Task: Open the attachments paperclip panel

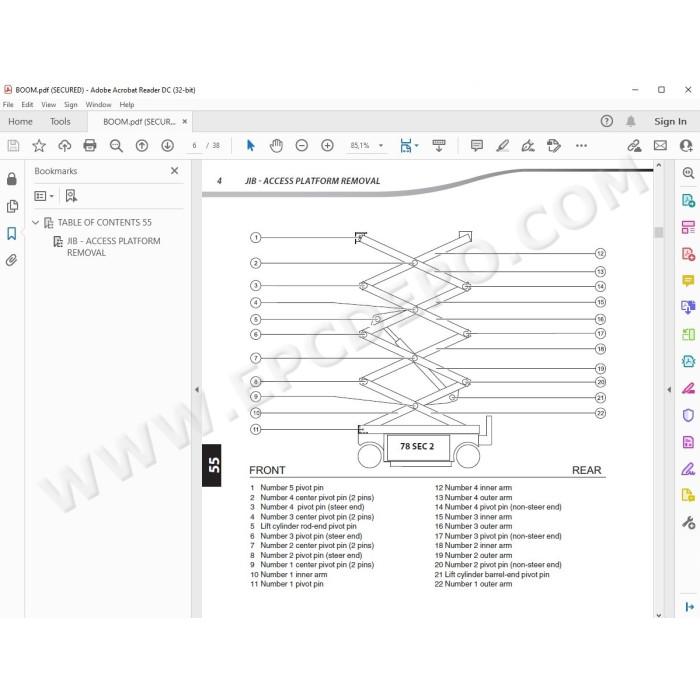Action: (12, 260)
